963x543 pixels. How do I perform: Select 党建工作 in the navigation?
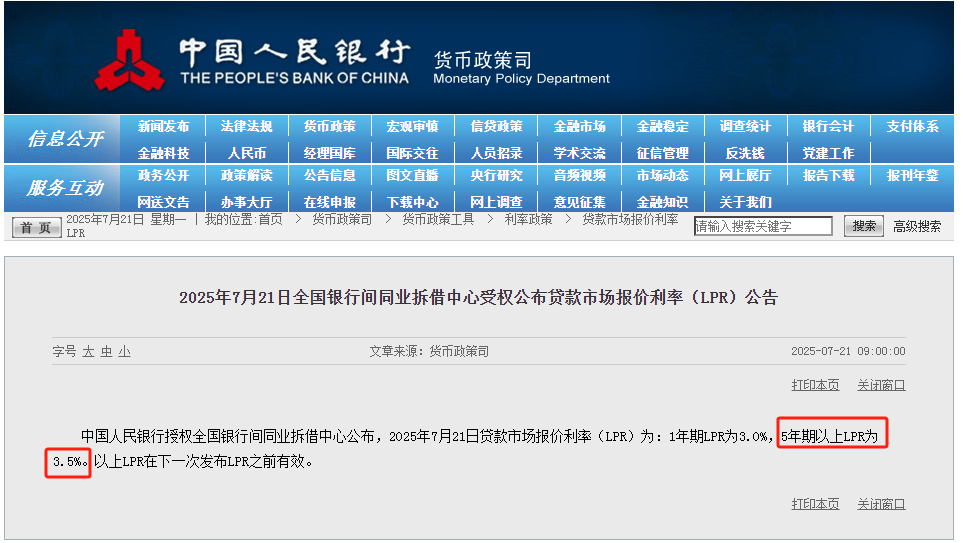(828, 153)
